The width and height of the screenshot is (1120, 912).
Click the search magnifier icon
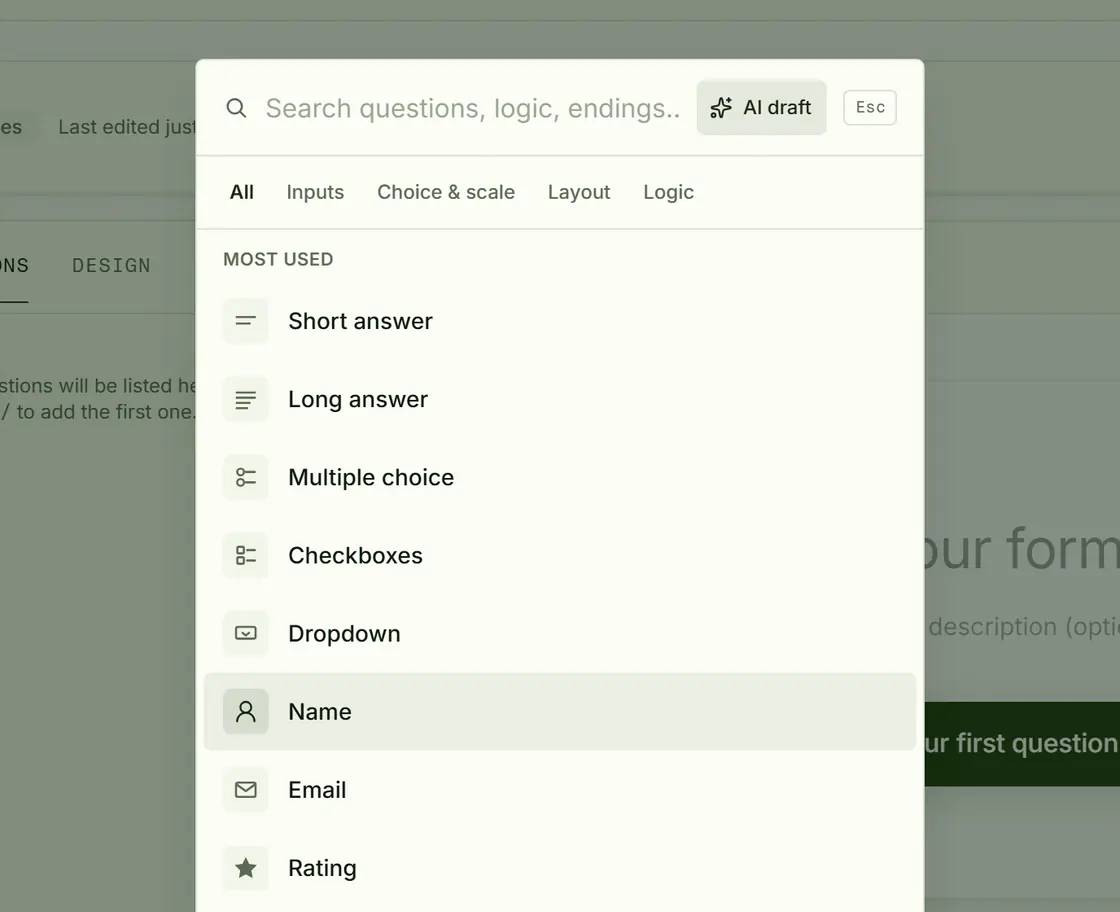(236, 108)
